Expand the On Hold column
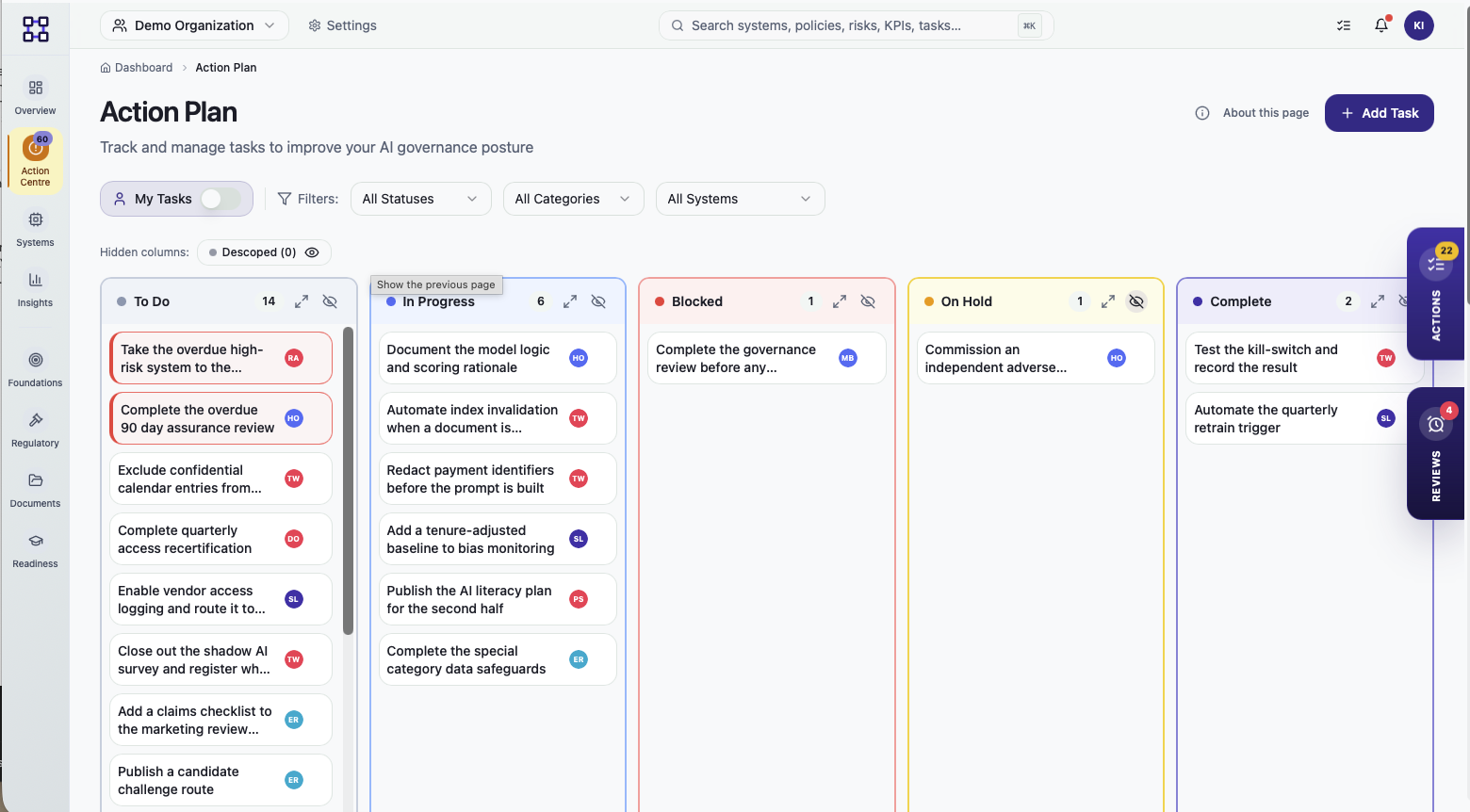This screenshot has width=1470, height=812. 1108,301
